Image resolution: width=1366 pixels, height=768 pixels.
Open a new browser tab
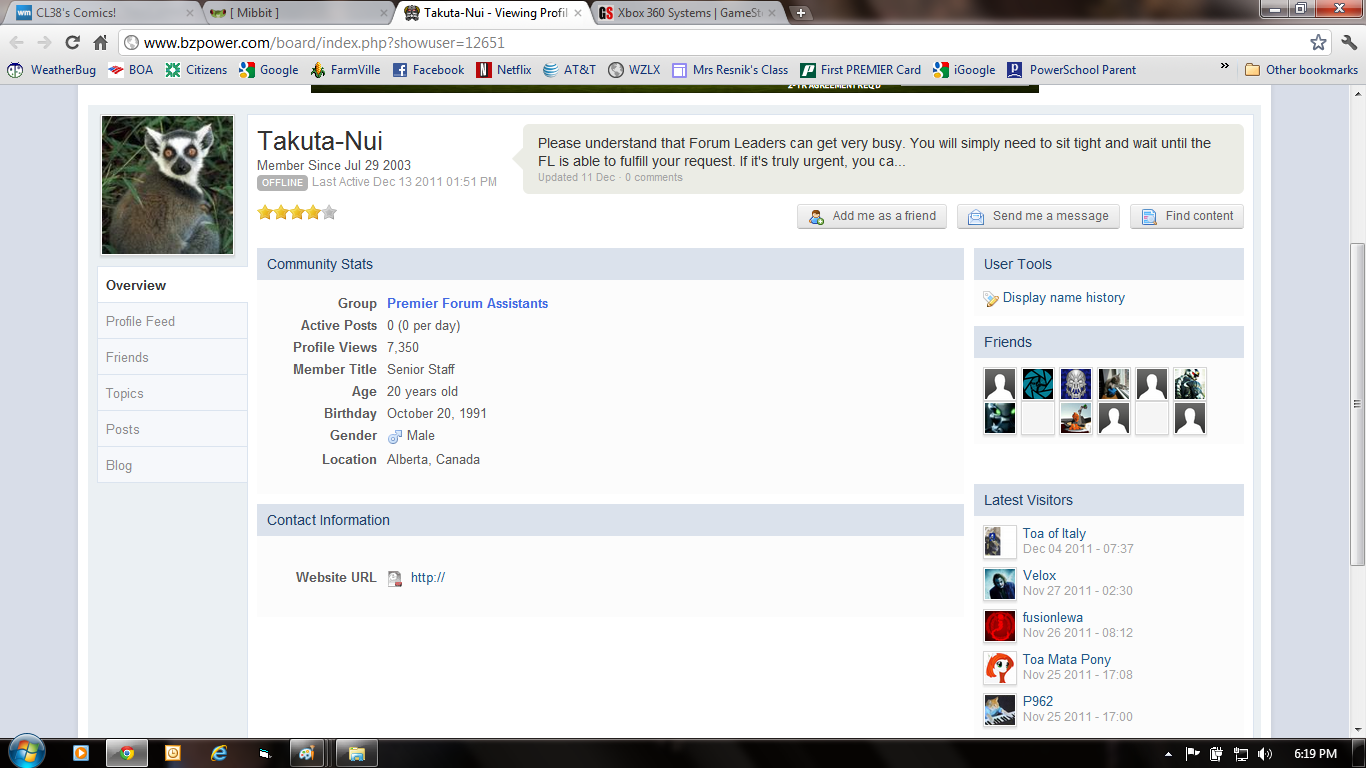point(801,13)
